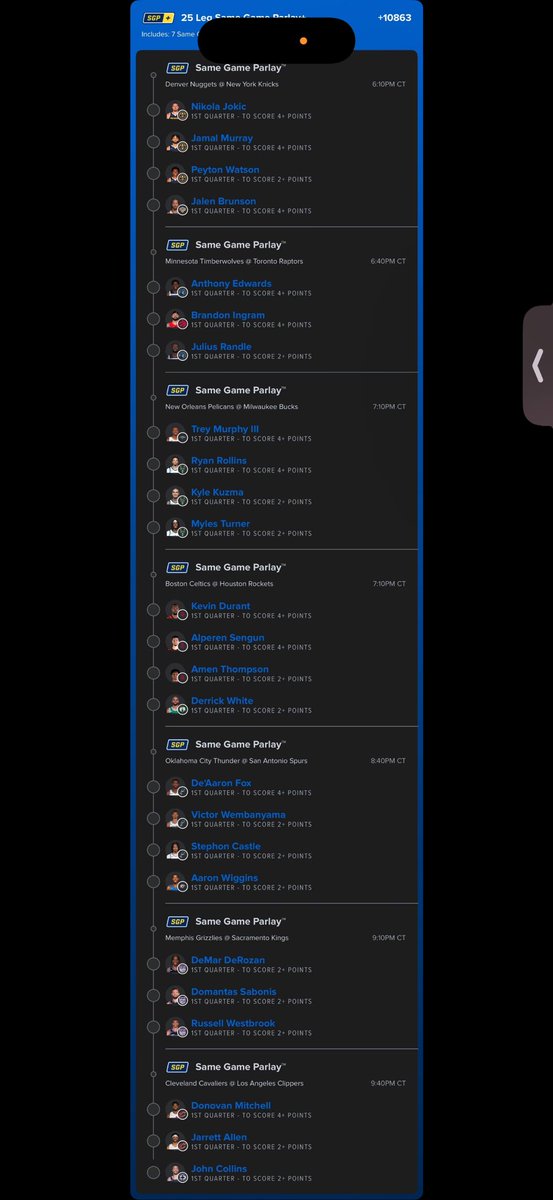Tap the SGP badge for Timberwolves @ Raptors
This screenshot has width=553, height=1200.
pyautogui.click(x=177, y=245)
